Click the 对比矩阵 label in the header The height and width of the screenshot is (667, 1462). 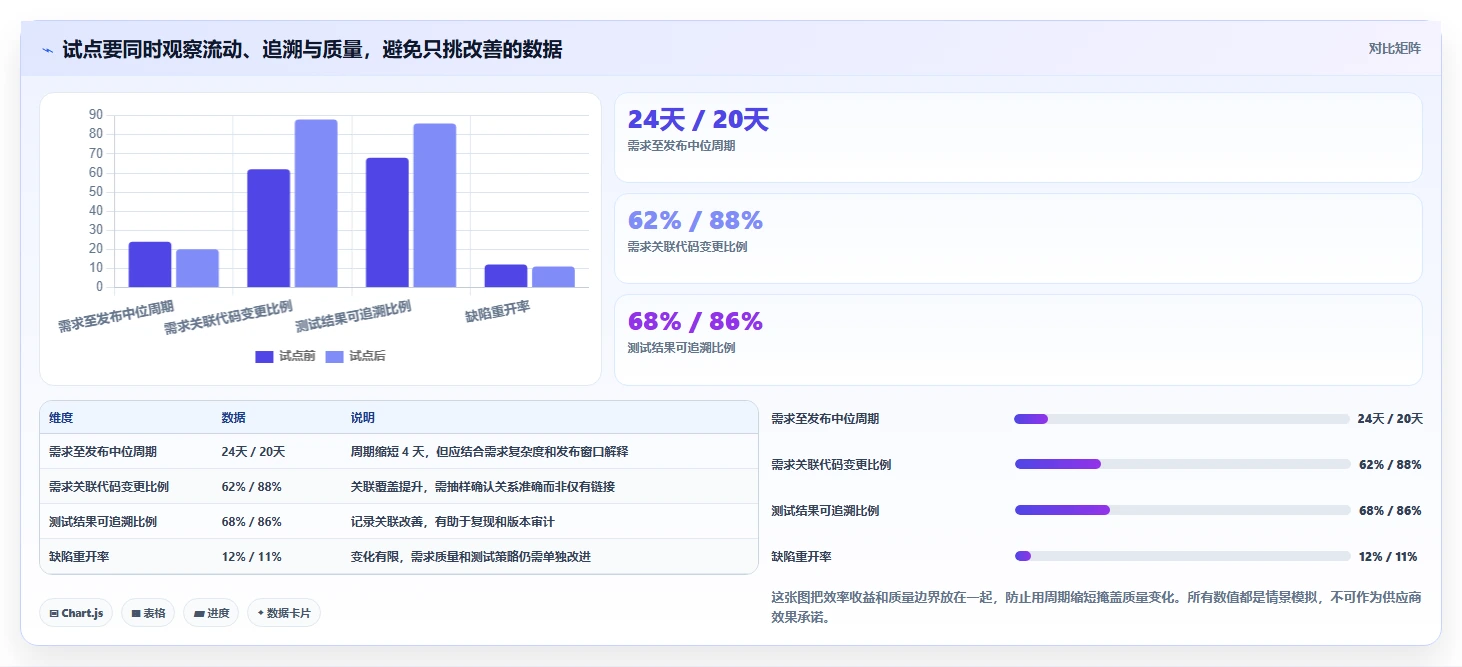click(1394, 48)
